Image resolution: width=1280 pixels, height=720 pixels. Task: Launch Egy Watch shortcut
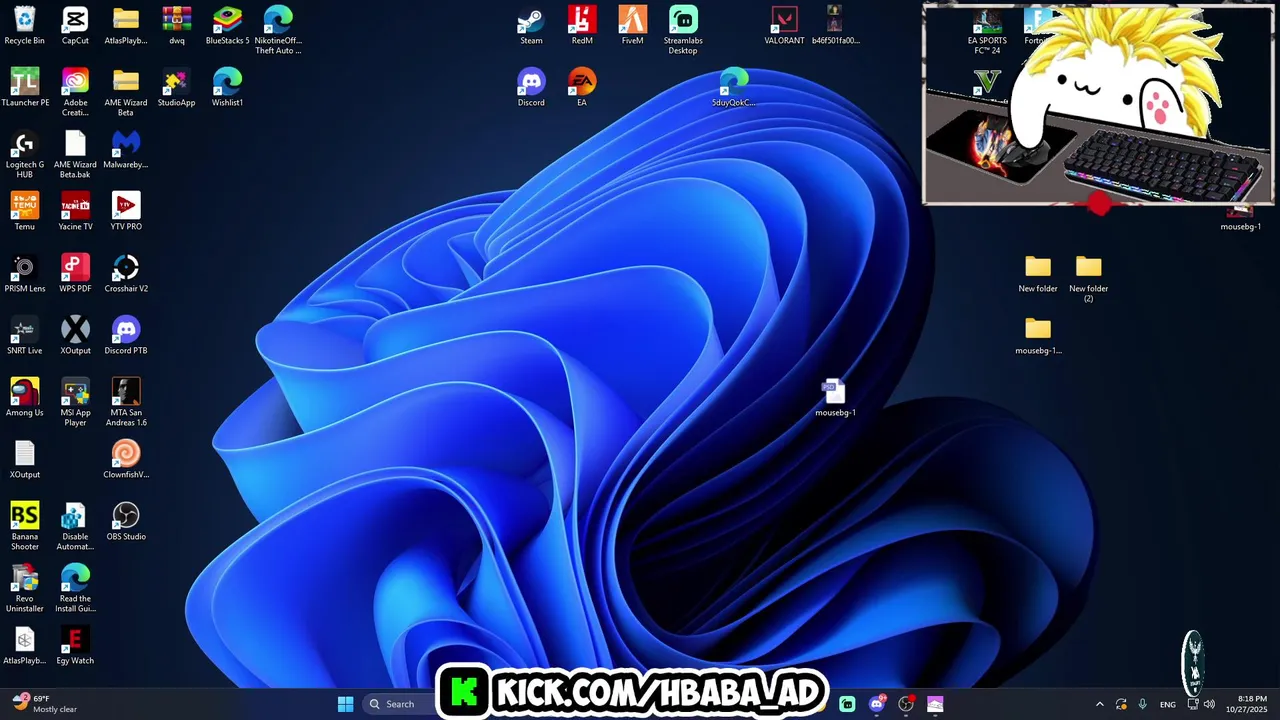(x=75, y=646)
